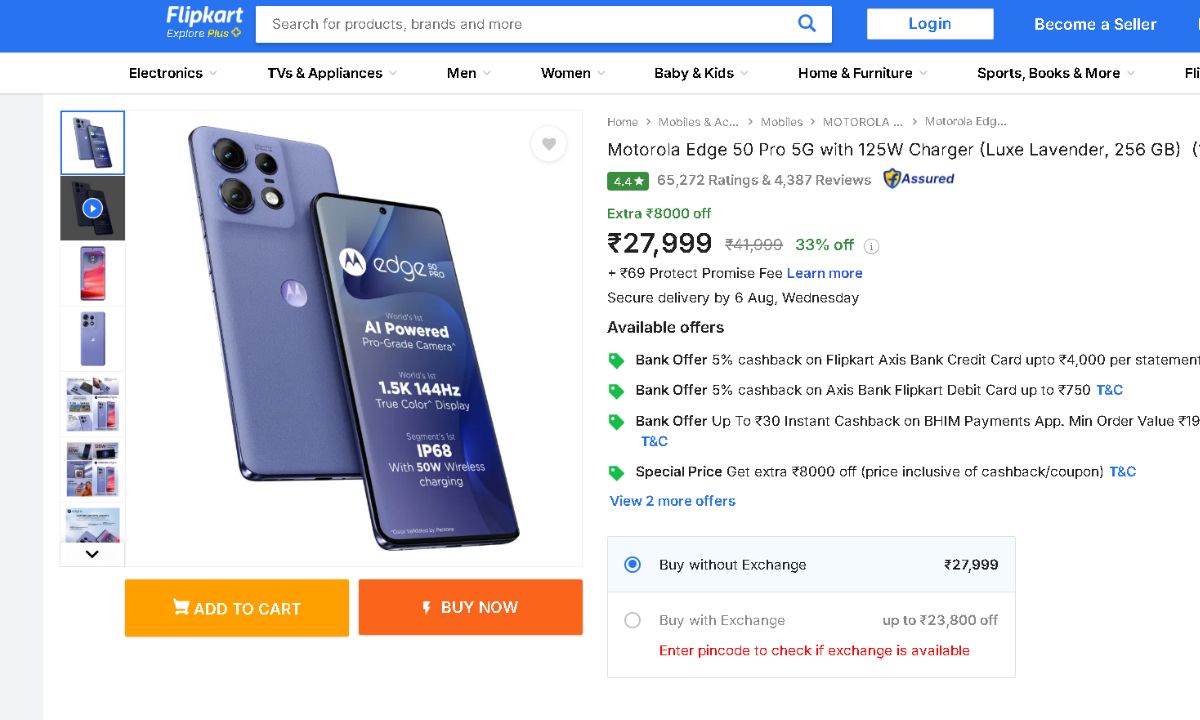Open the Home & Furniture menu
This screenshot has width=1200, height=720.
tap(855, 72)
